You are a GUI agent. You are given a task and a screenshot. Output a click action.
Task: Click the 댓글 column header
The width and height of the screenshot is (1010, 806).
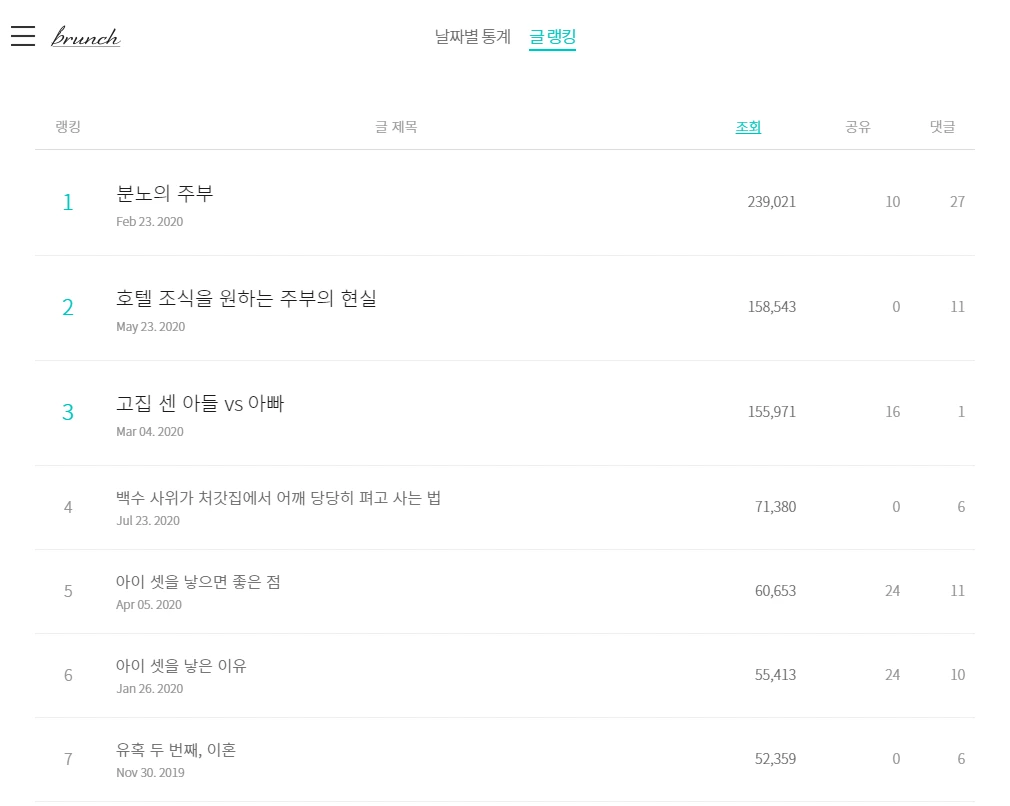point(940,126)
